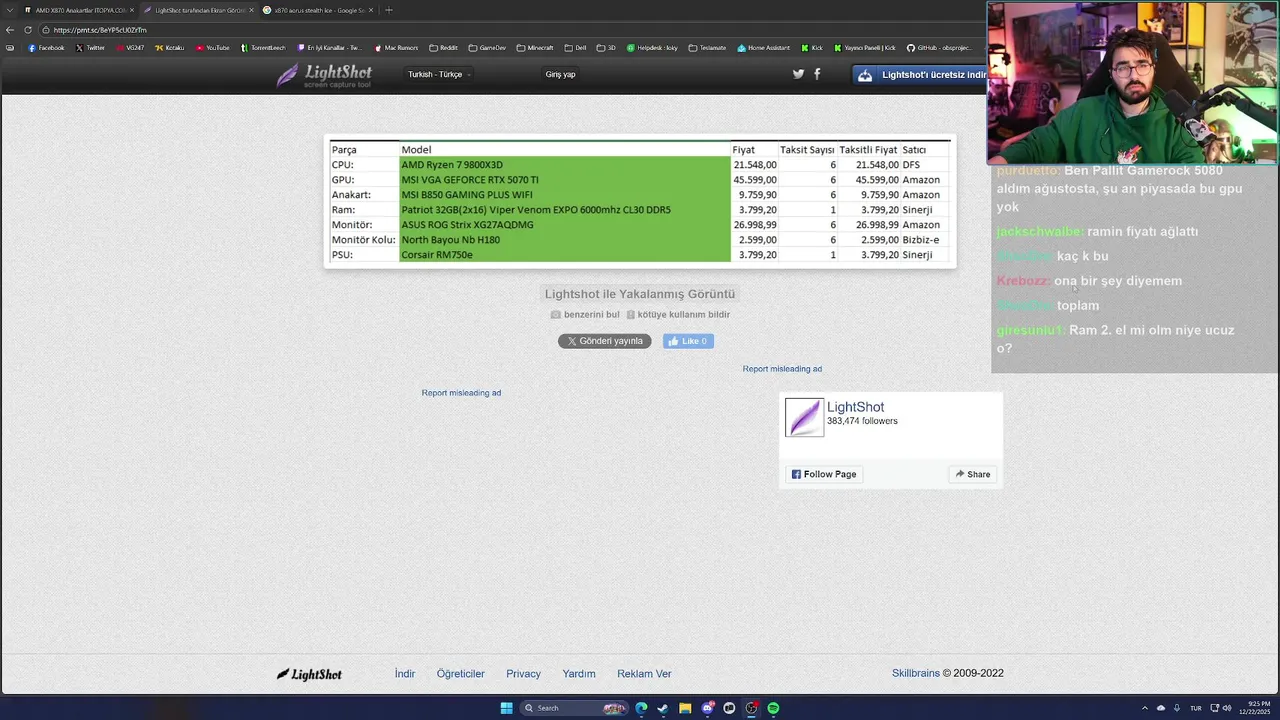Open the Home Assistant bookmark
Viewport: 1280px width, 720px height.
point(764,48)
